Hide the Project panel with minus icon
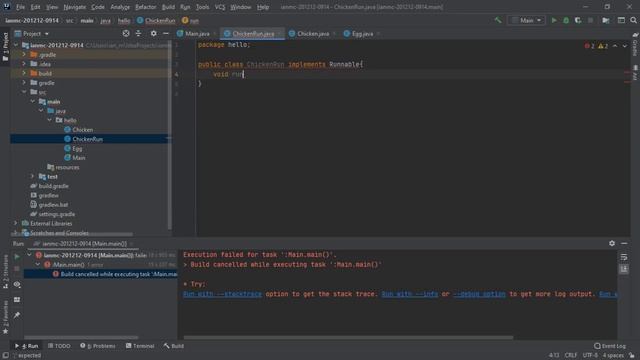The height and width of the screenshot is (360, 640). click(166, 33)
